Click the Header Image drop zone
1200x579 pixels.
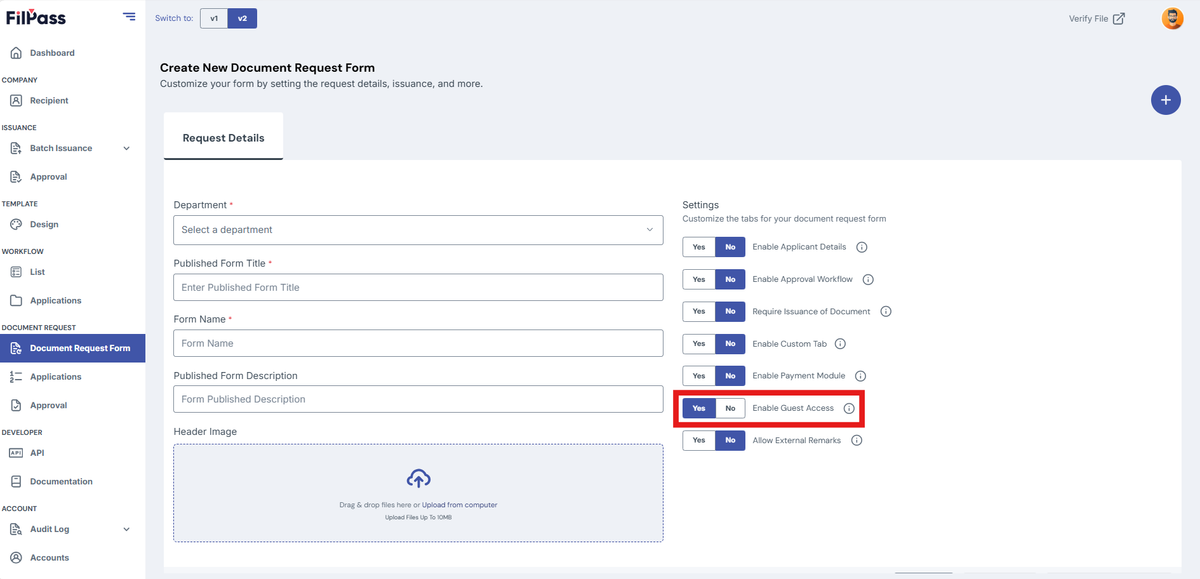point(418,493)
